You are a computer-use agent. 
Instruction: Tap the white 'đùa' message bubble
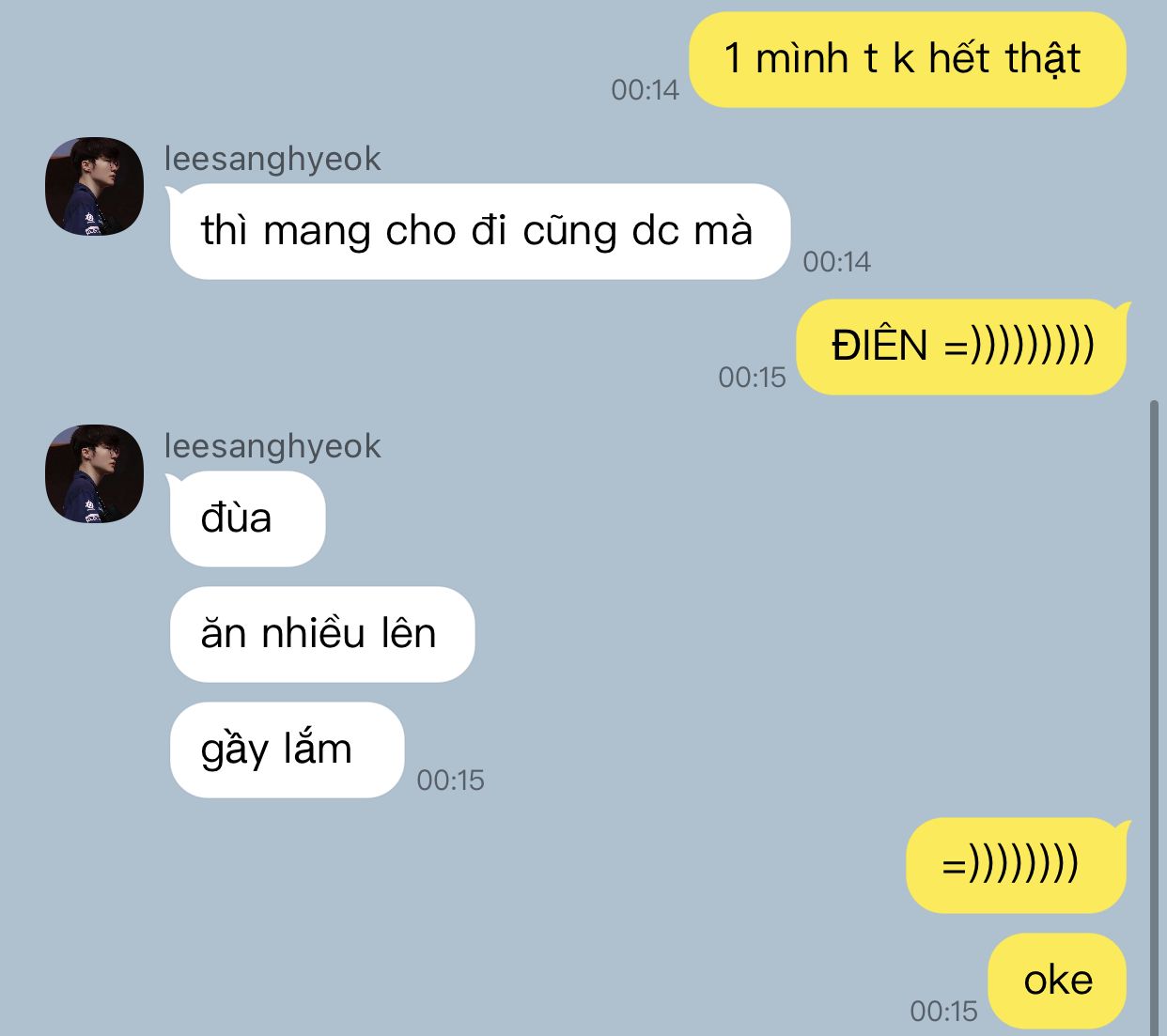point(246,518)
